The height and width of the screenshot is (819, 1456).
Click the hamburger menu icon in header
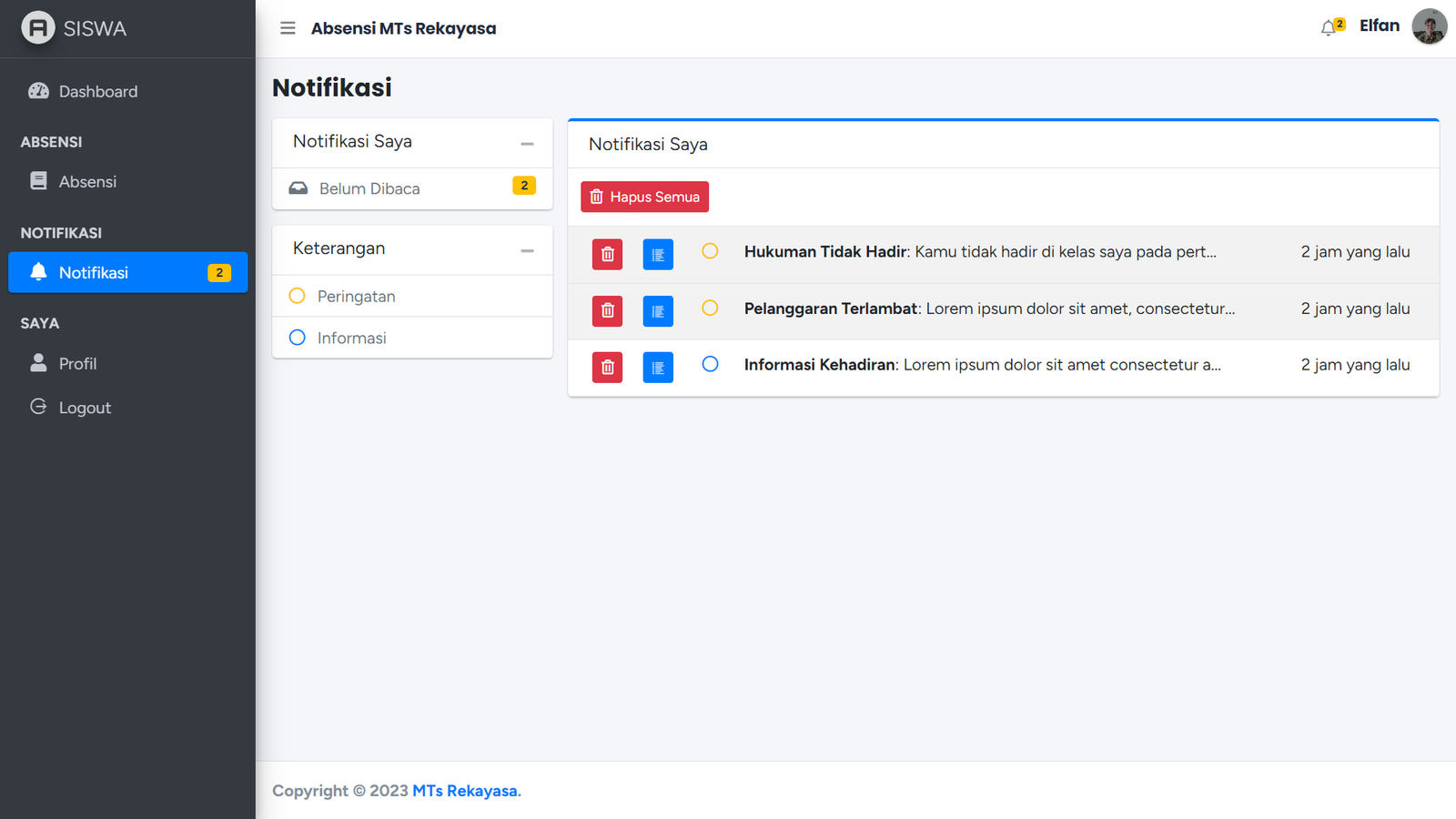[x=288, y=28]
